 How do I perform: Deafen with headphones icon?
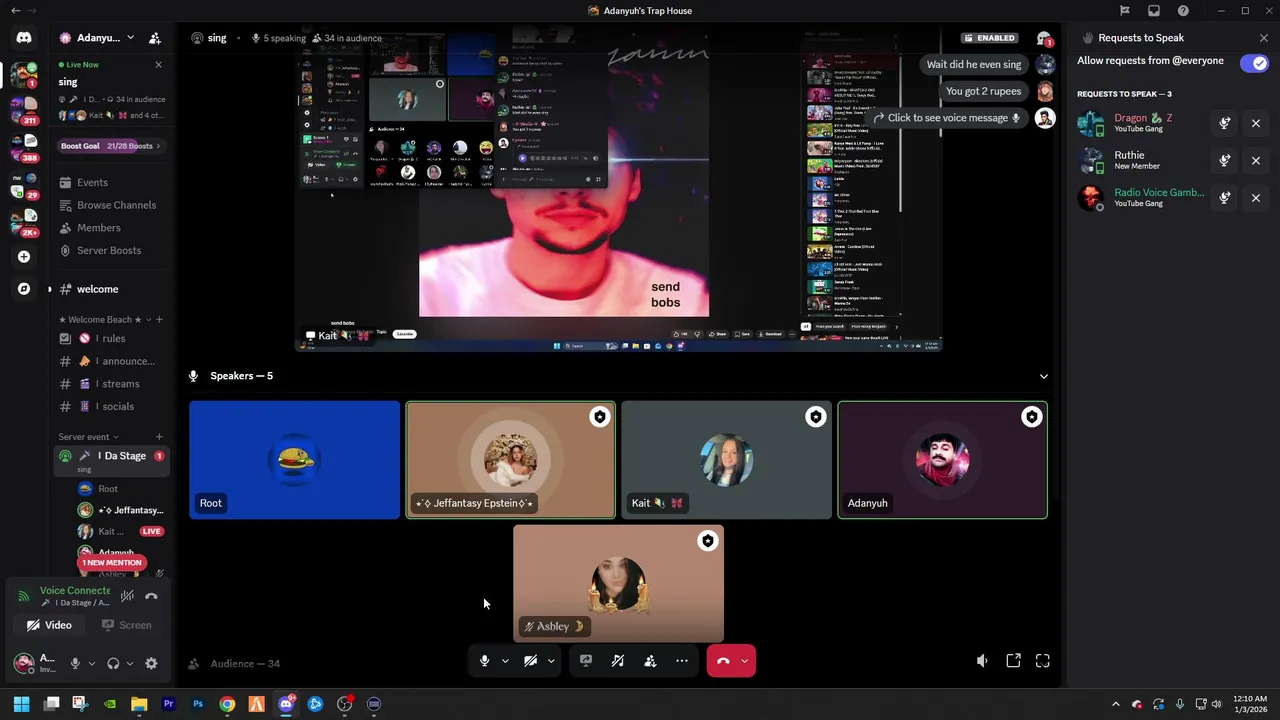point(113,663)
